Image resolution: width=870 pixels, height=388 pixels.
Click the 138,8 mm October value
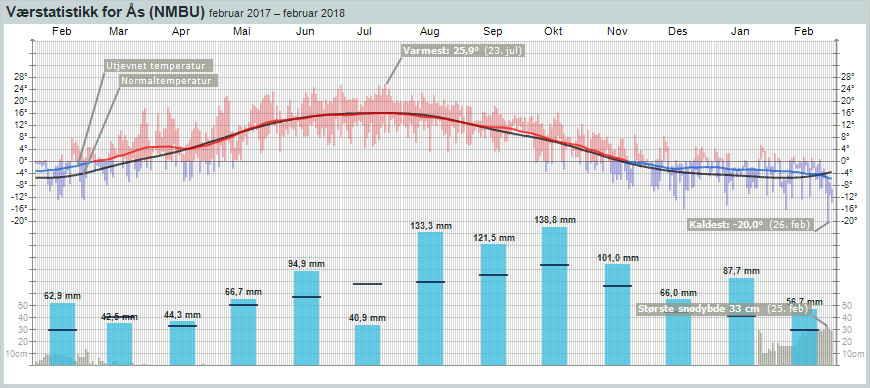tap(555, 220)
